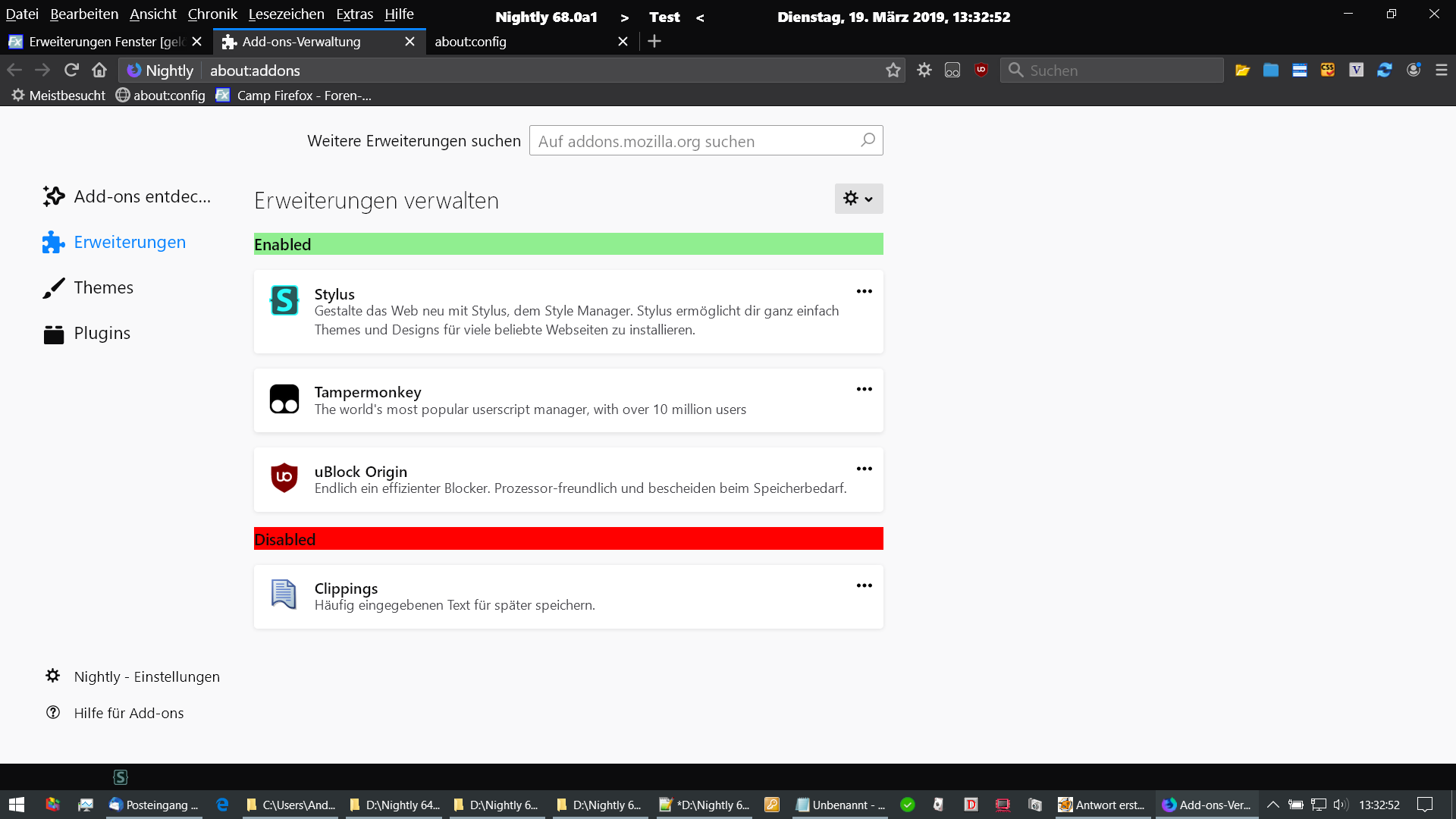
Task: Click the addons.mozilla.org search field
Action: click(694, 141)
